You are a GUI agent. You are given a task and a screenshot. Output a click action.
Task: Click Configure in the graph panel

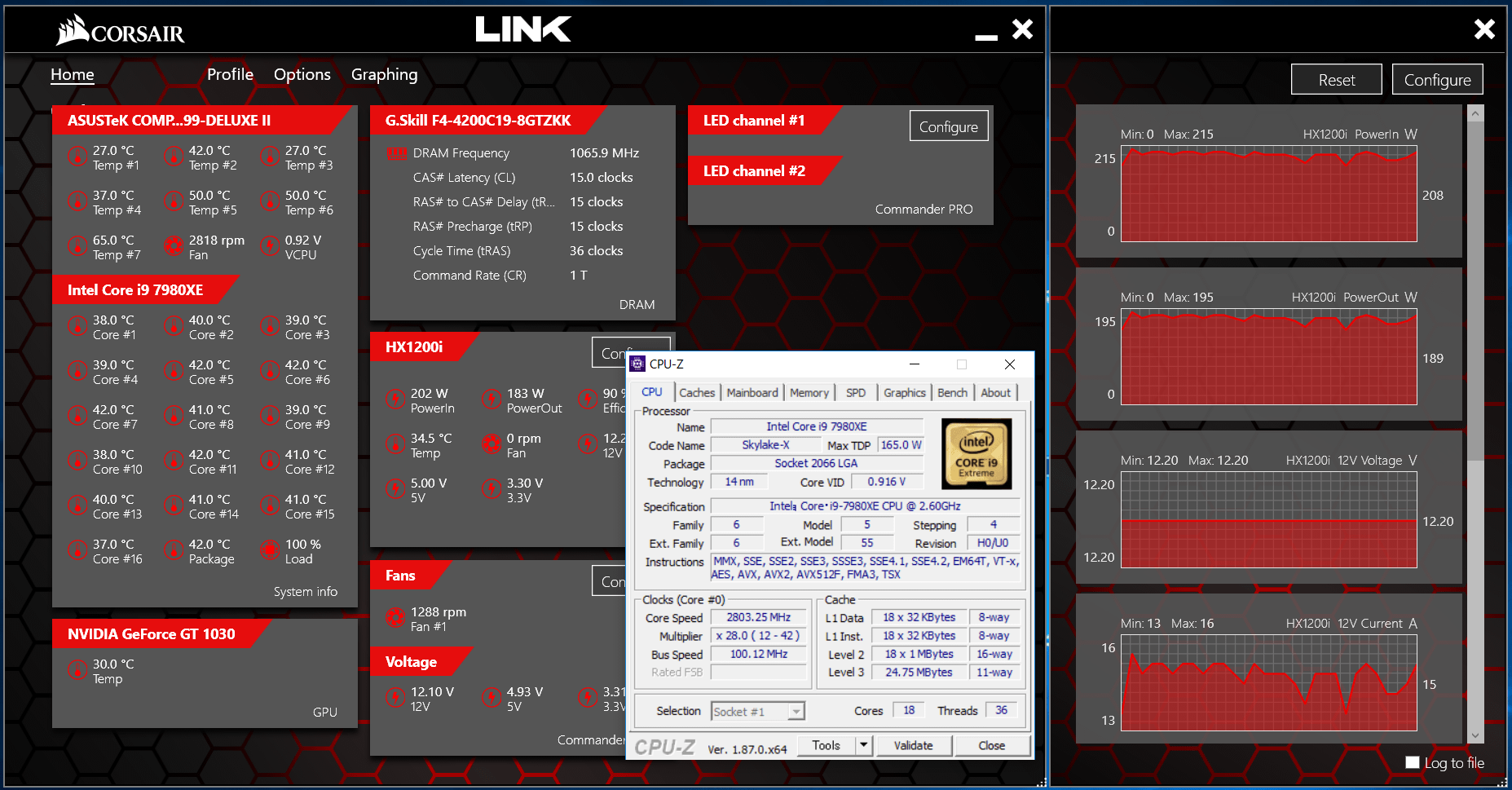point(1437,80)
